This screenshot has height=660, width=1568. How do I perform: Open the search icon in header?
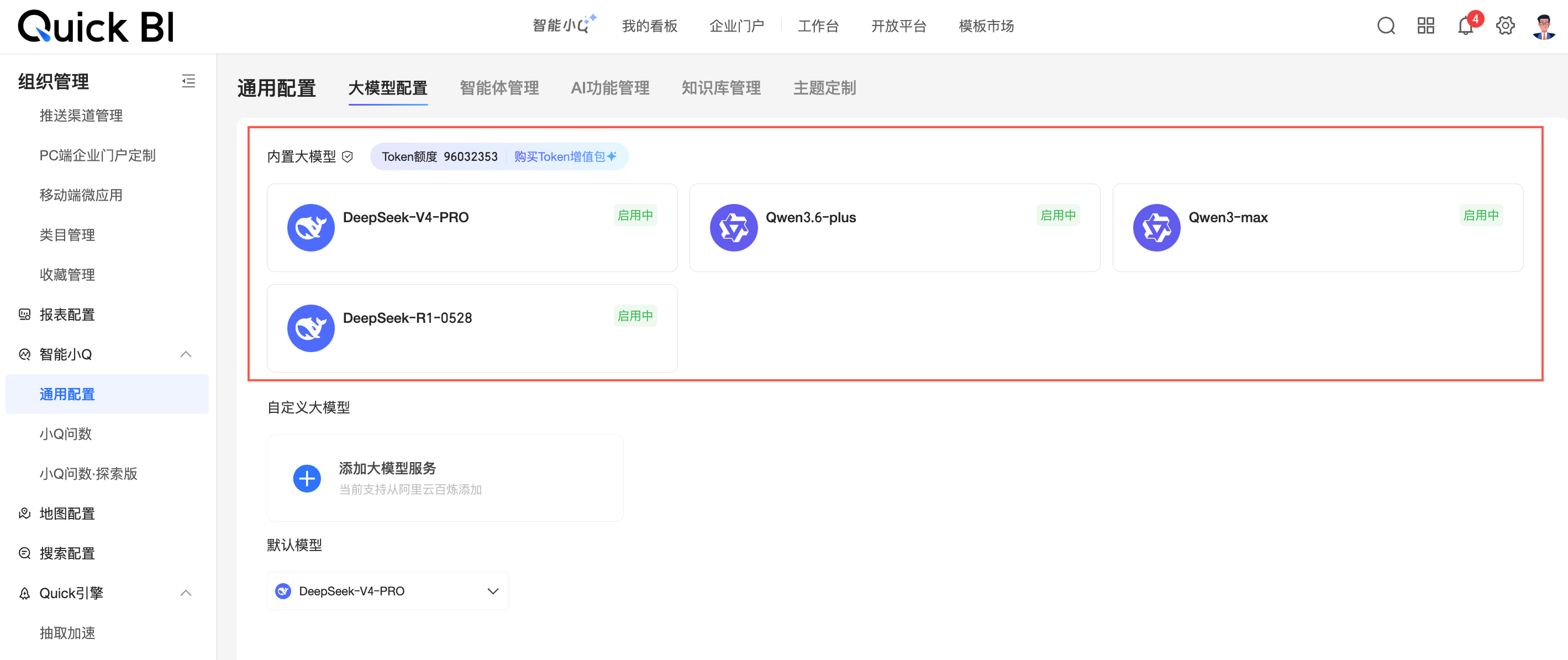click(1386, 26)
